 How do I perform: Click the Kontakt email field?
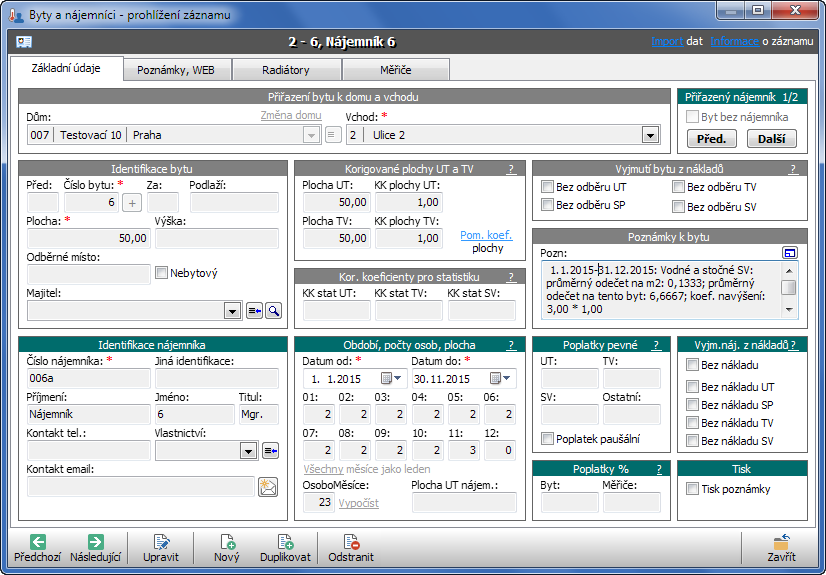click(x=141, y=487)
